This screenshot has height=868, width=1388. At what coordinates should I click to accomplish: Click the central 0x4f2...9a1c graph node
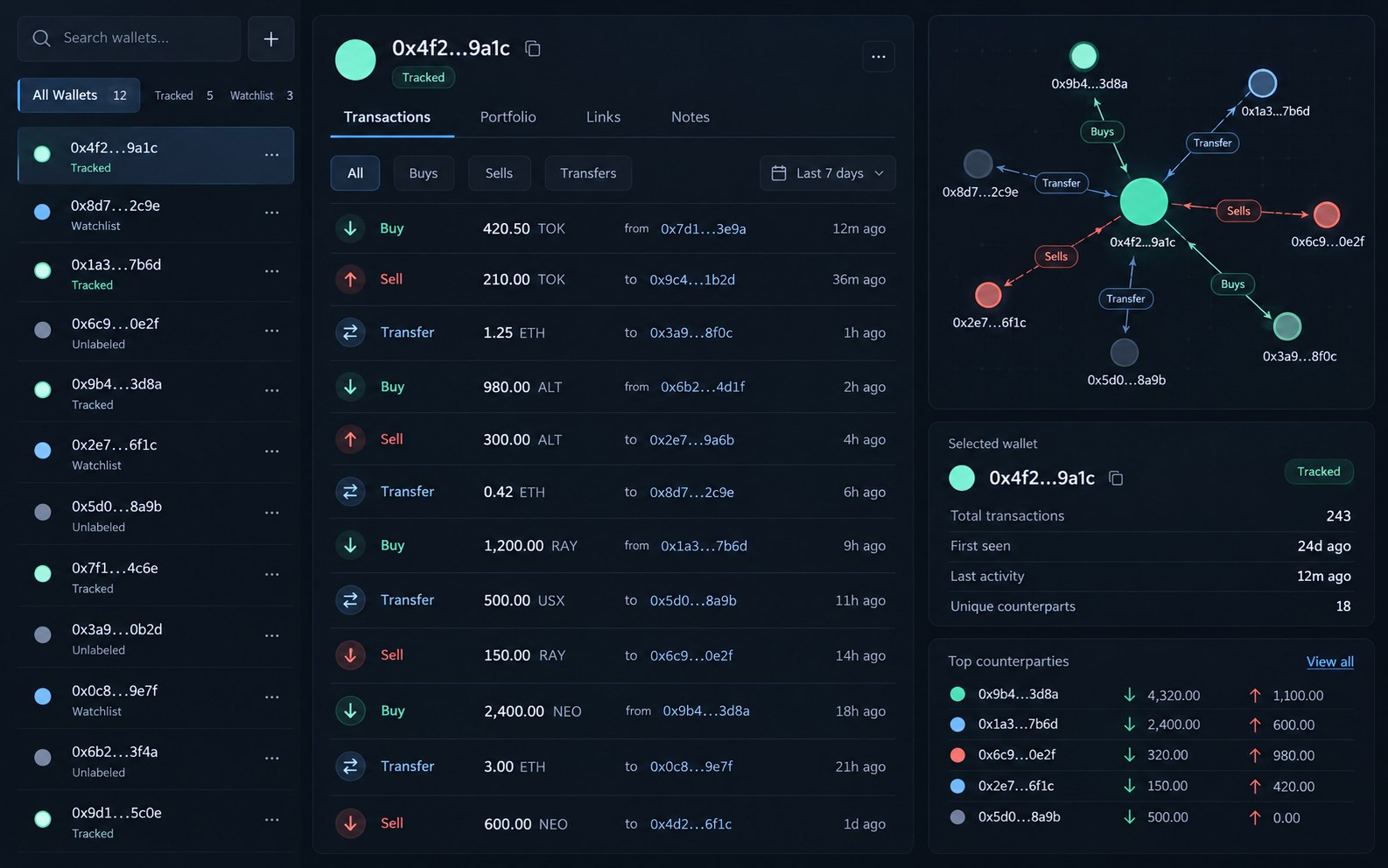1144,201
